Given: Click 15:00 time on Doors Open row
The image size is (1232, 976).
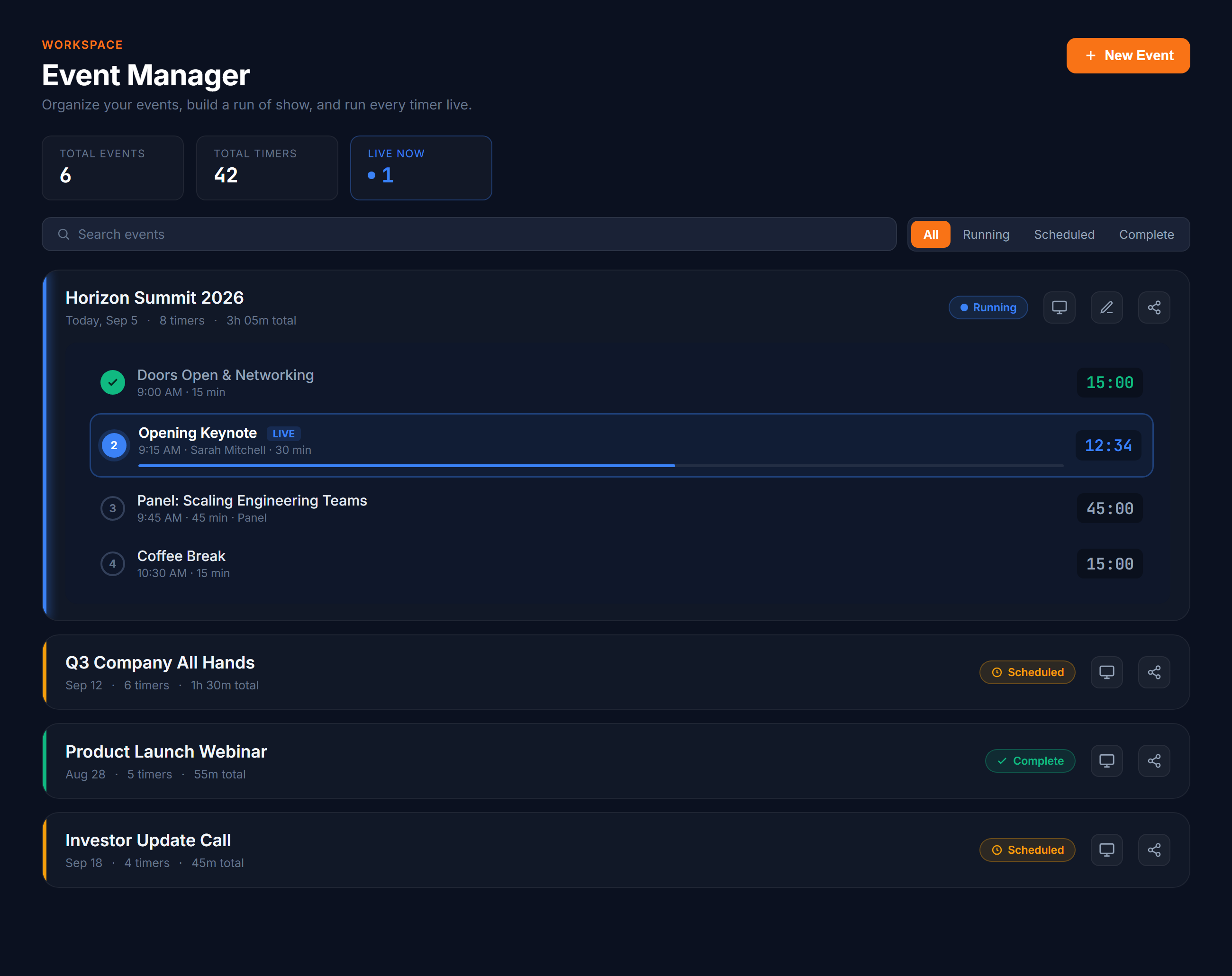Looking at the screenshot, I should (1109, 382).
